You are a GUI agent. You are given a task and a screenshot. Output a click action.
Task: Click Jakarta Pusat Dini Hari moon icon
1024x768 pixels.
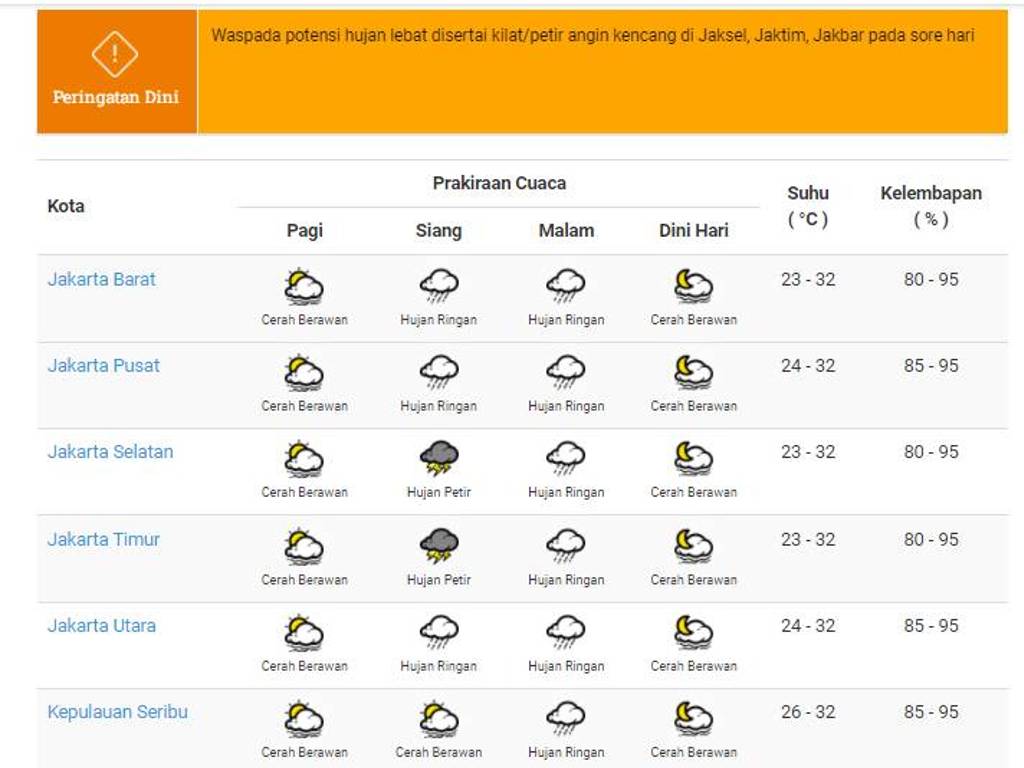[x=693, y=373]
